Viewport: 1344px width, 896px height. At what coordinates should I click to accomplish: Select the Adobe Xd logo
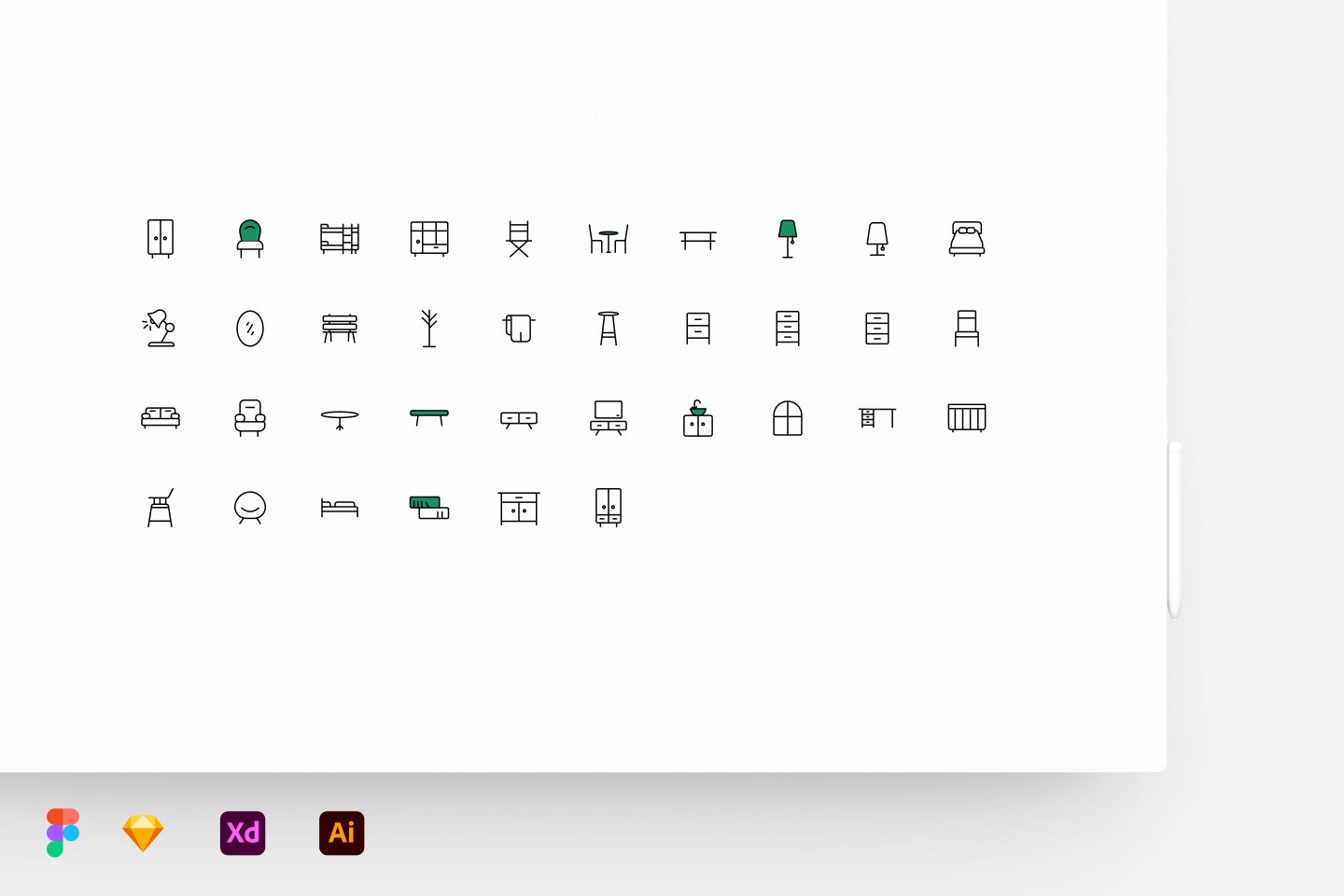click(x=243, y=833)
